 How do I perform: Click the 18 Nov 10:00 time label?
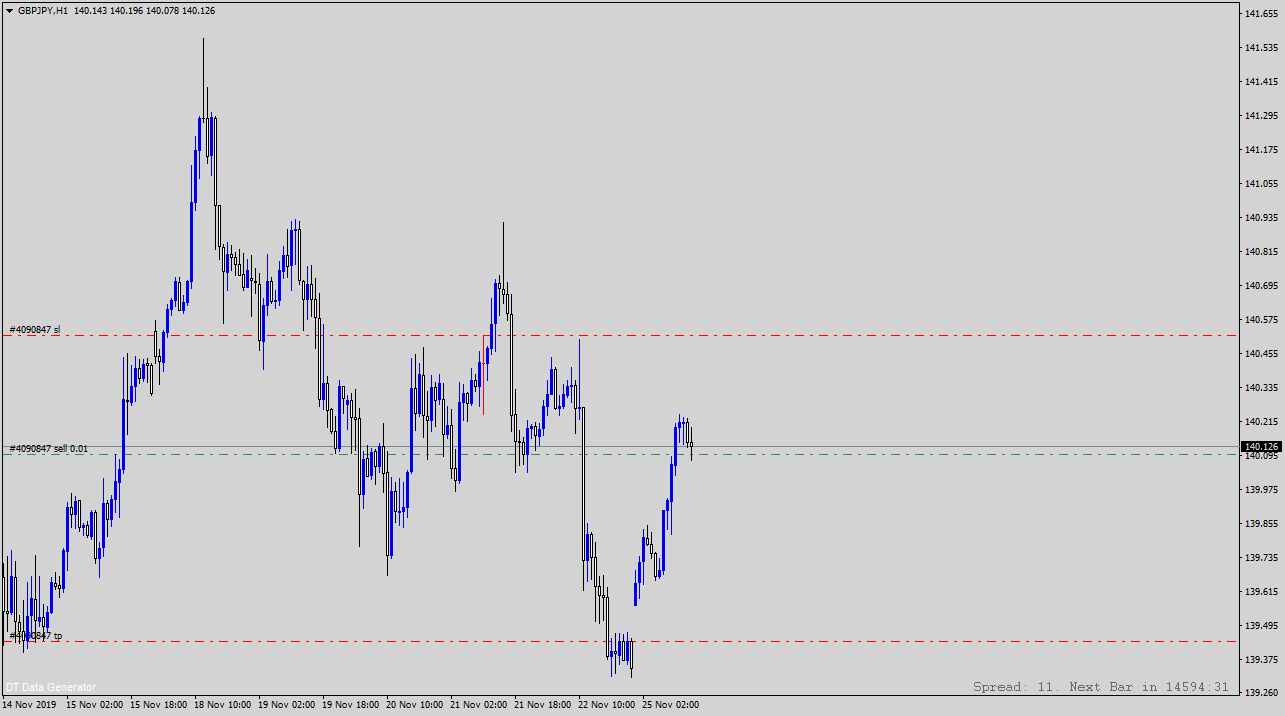click(x=222, y=704)
